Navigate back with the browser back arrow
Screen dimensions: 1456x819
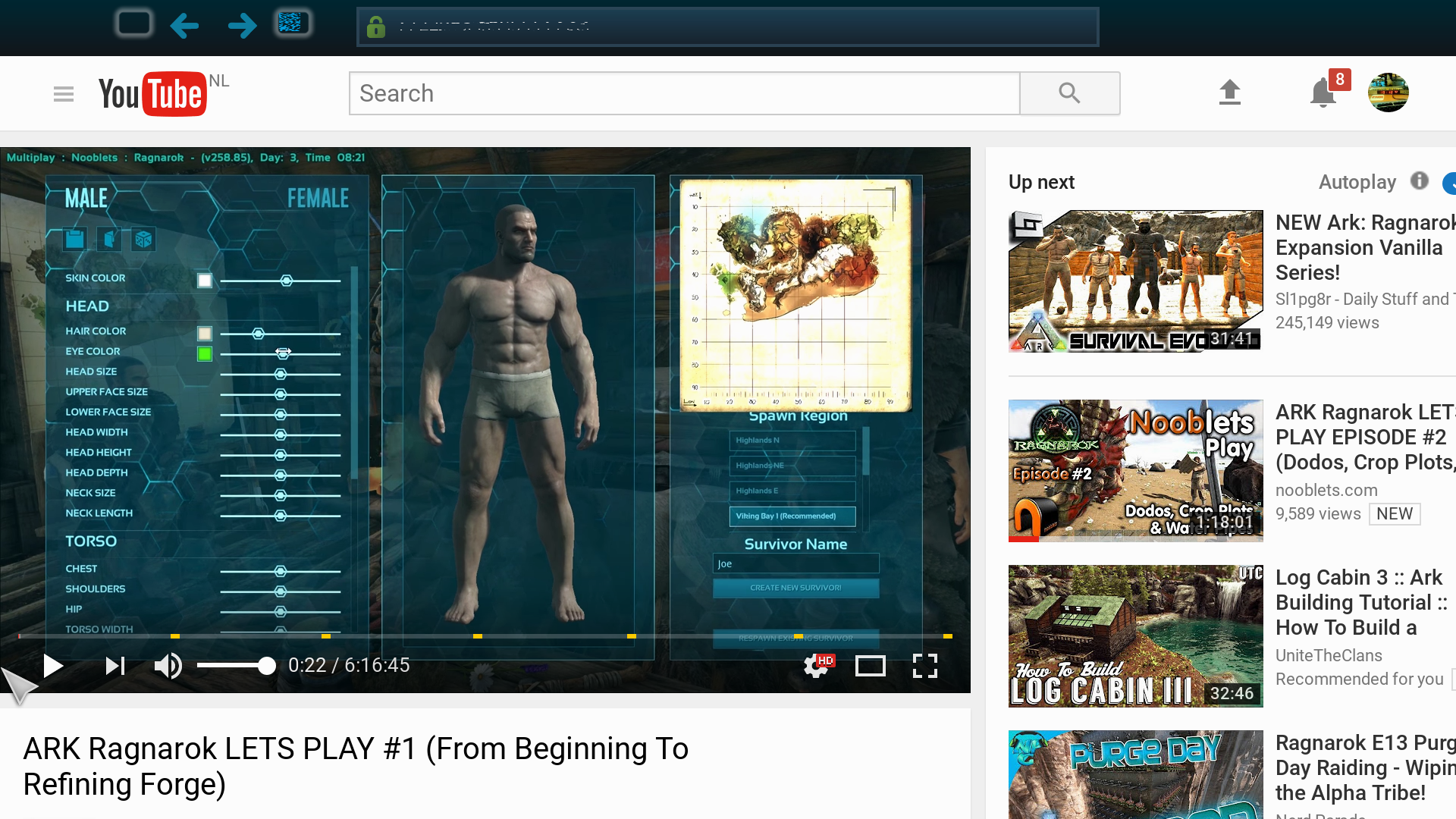tap(184, 25)
